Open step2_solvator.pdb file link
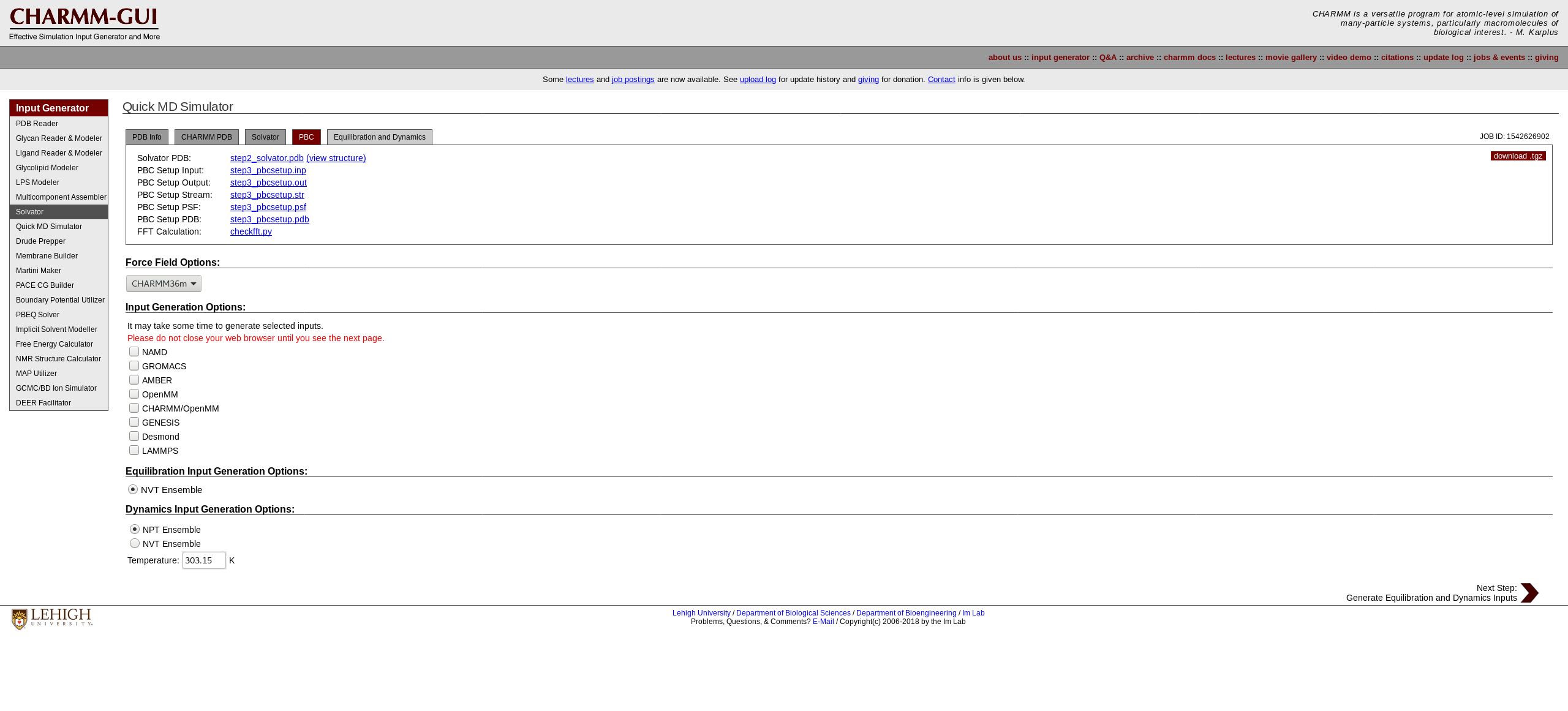Viewport: 1568px width, 711px height. (267, 158)
